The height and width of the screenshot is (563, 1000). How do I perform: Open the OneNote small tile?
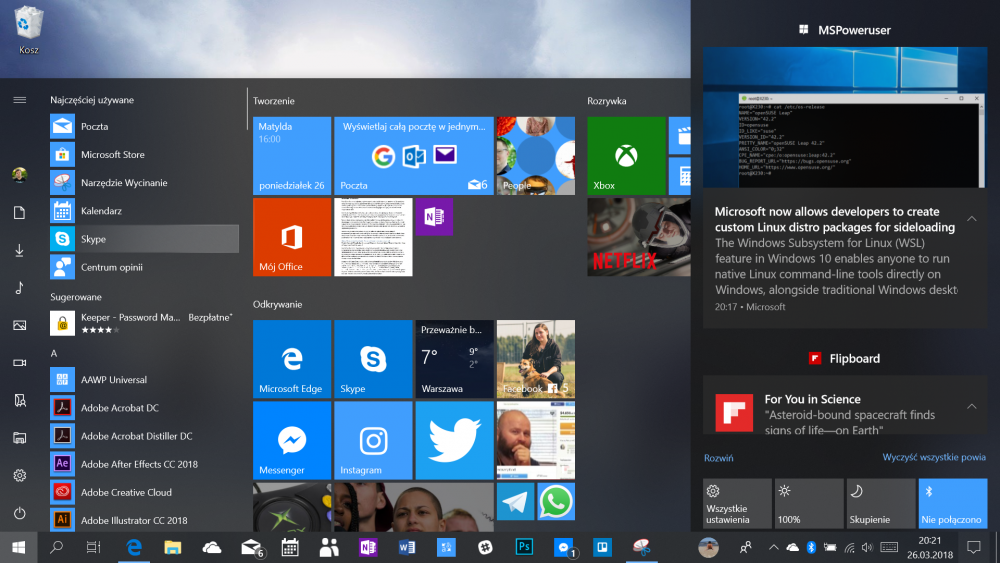click(434, 217)
